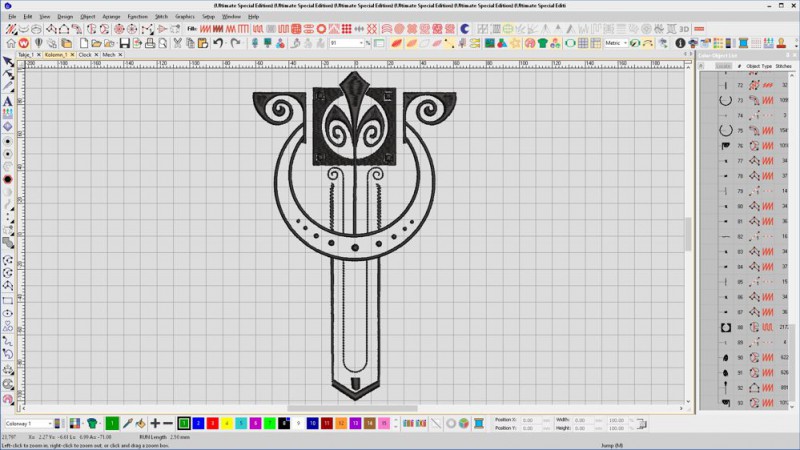
Task: Save design with the floppy disk icon
Action: click(x=124, y=43)
